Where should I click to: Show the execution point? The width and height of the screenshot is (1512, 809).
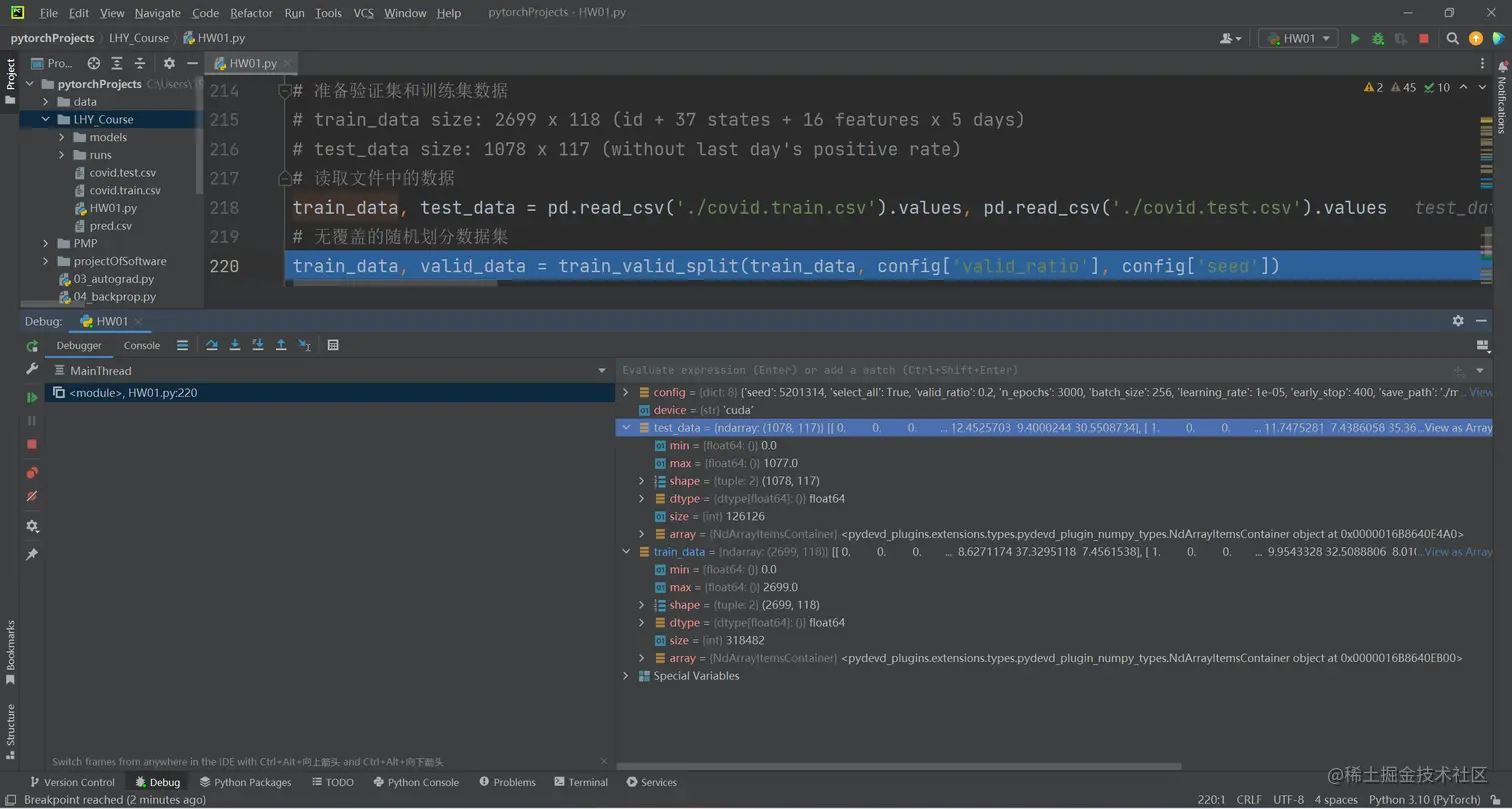pyautogui.click(x=182, y=345)
